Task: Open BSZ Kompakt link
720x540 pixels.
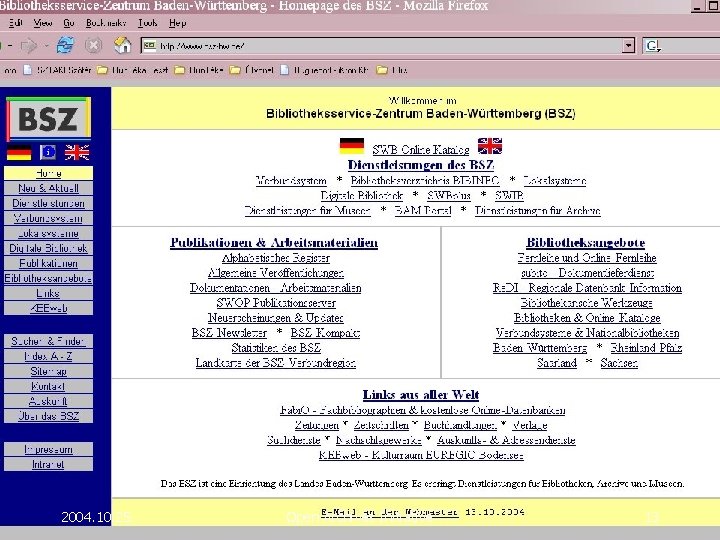Action: 325,333
